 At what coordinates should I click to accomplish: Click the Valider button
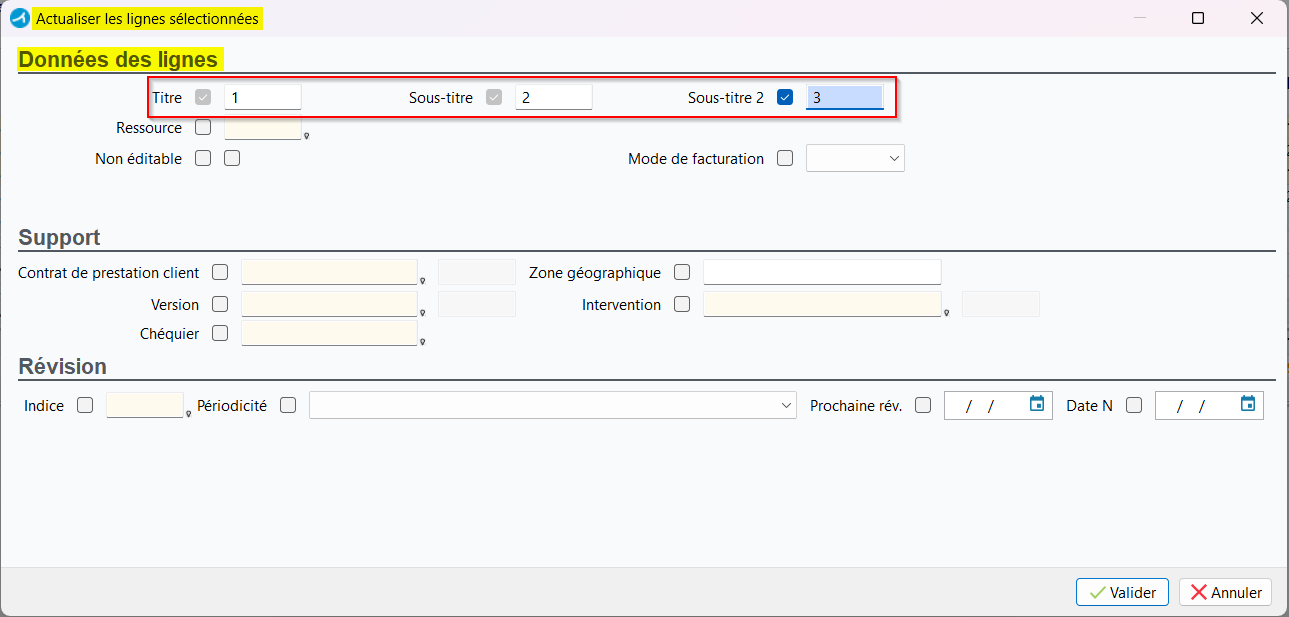click(x=1122, y=592)
